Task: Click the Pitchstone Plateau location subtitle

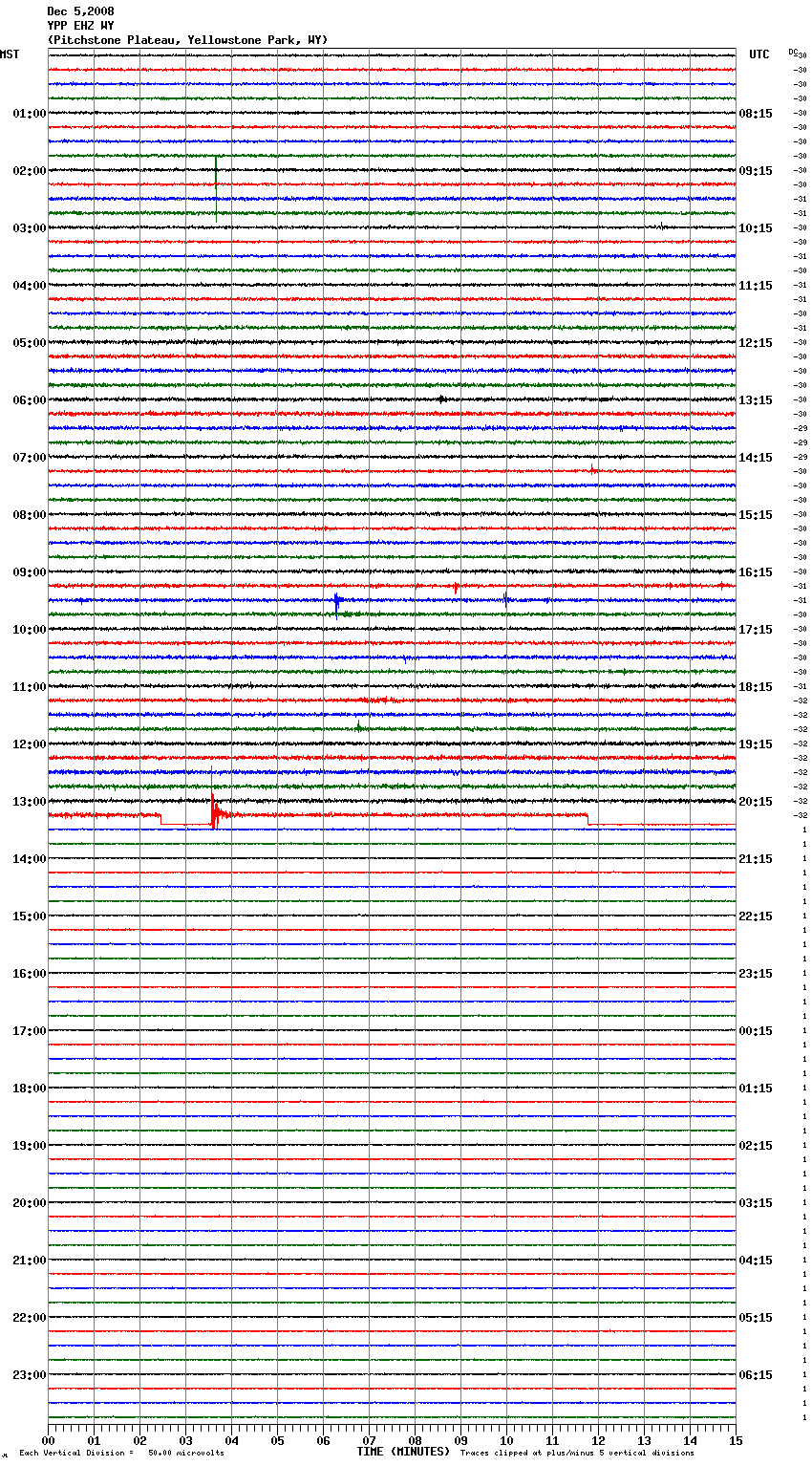Action: point(187,40)
